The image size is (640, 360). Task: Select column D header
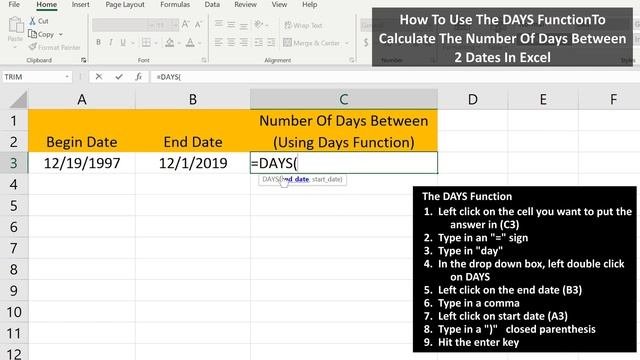pos(473,99)
